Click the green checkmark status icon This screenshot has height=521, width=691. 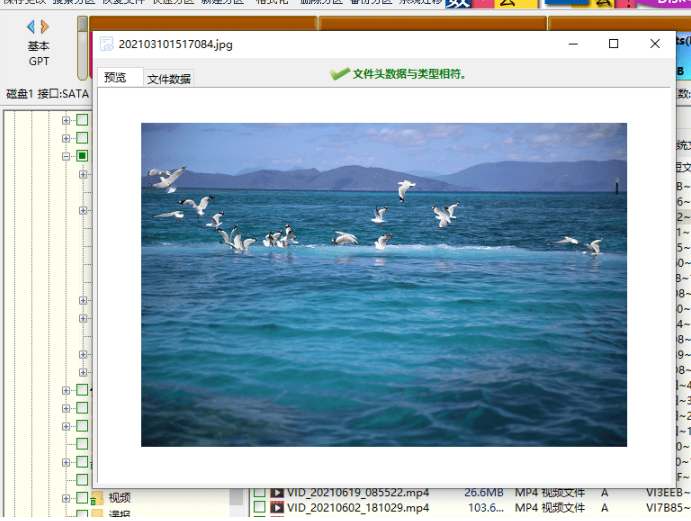point(339,74)
